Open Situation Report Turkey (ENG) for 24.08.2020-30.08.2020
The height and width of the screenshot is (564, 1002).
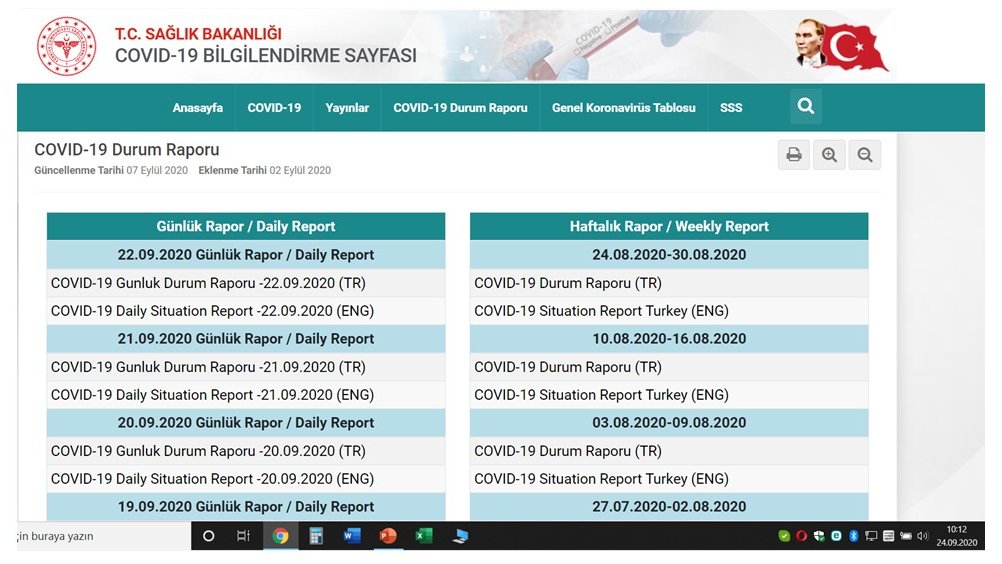point(601,311)
